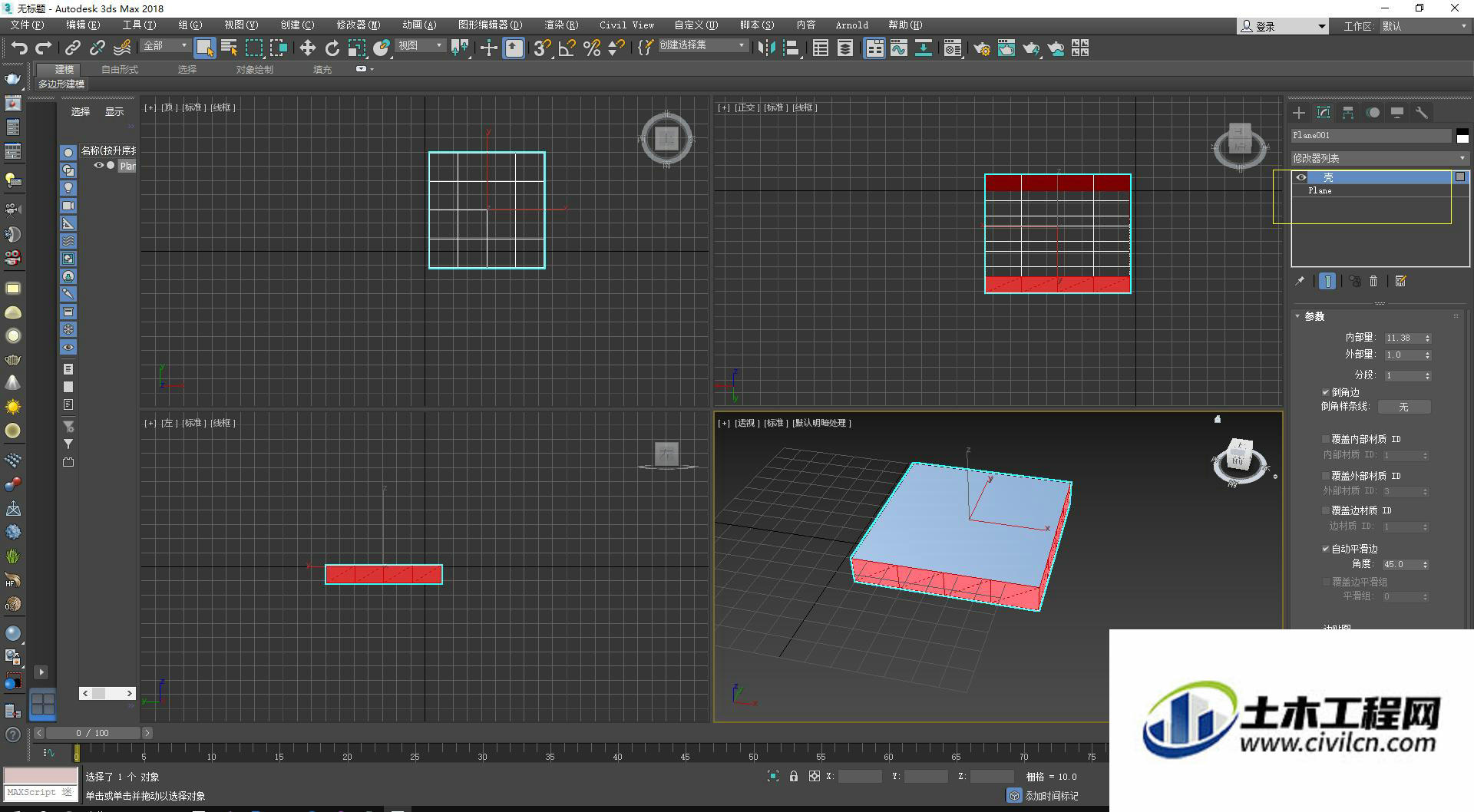Open the 工作区 默认 workspace dropdown

click(1425, 26)
